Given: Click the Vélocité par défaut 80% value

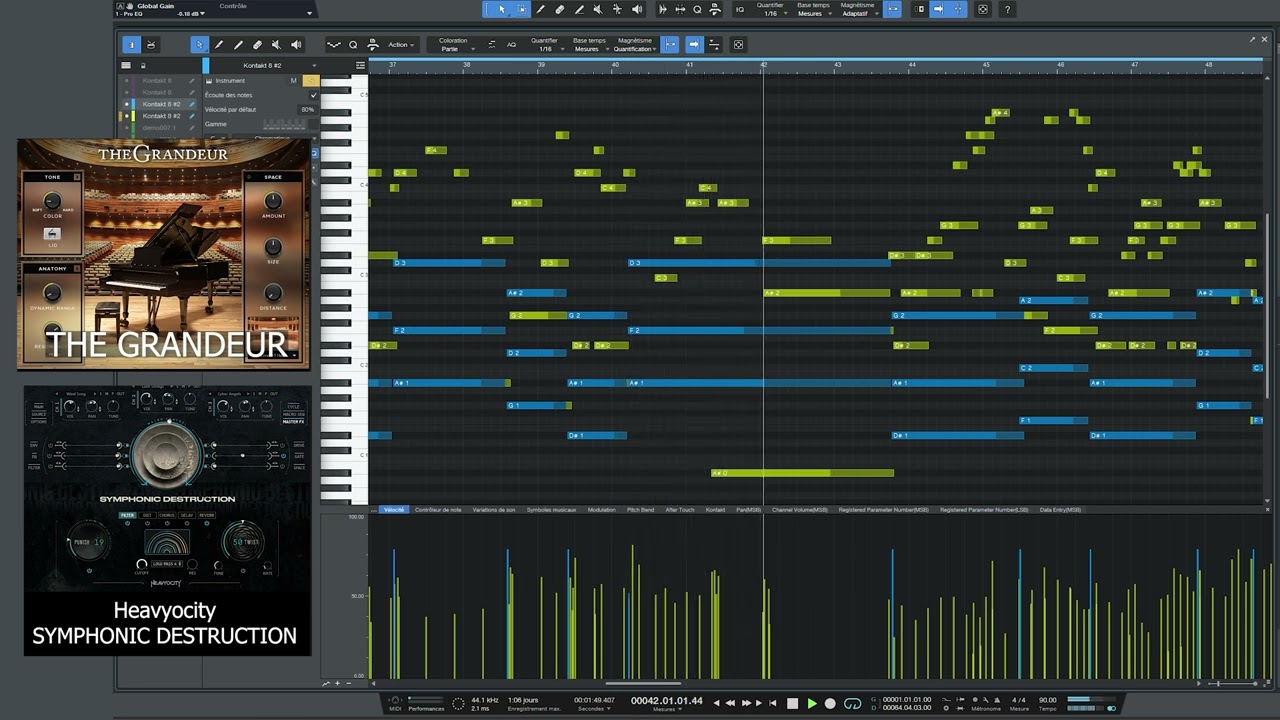Looking at the screenshot, I should point(307,109).
